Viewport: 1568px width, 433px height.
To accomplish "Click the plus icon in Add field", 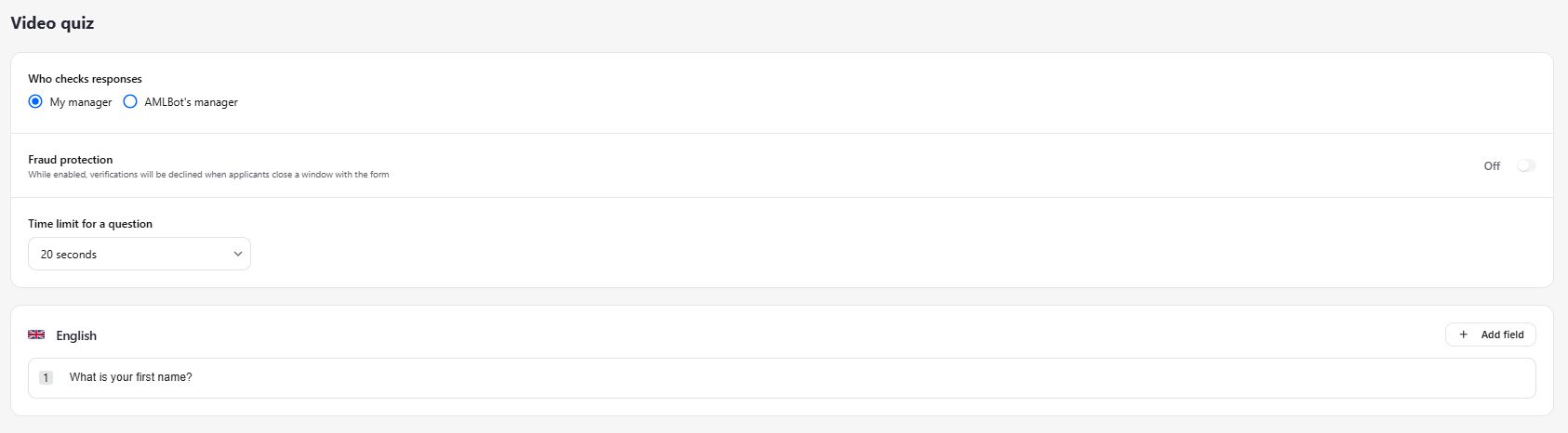I will pos(1464,335).
